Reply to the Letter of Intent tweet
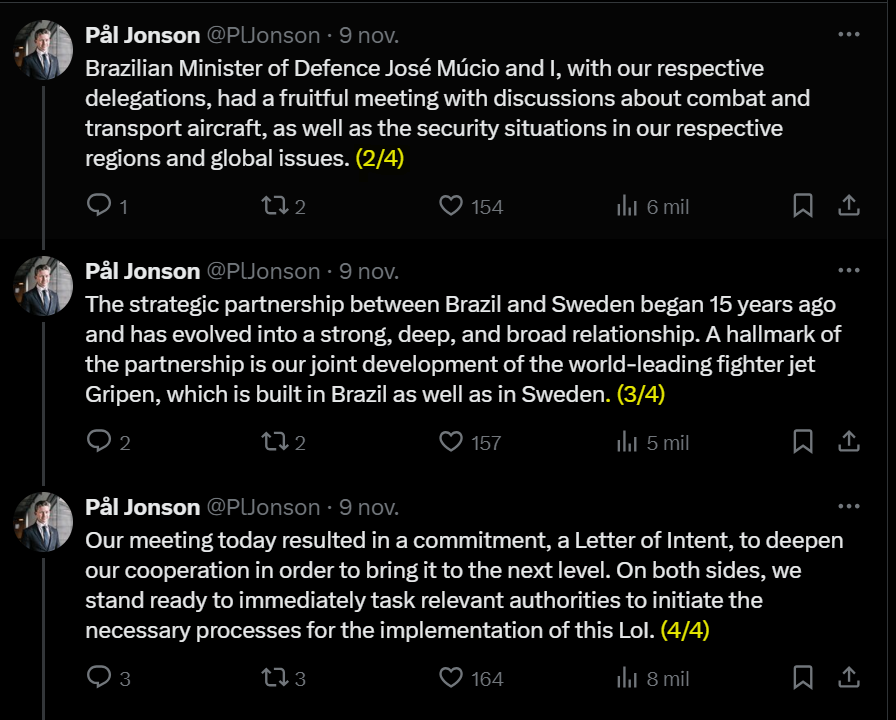This screenshot has height=720, width=896. tap(99, 678)
